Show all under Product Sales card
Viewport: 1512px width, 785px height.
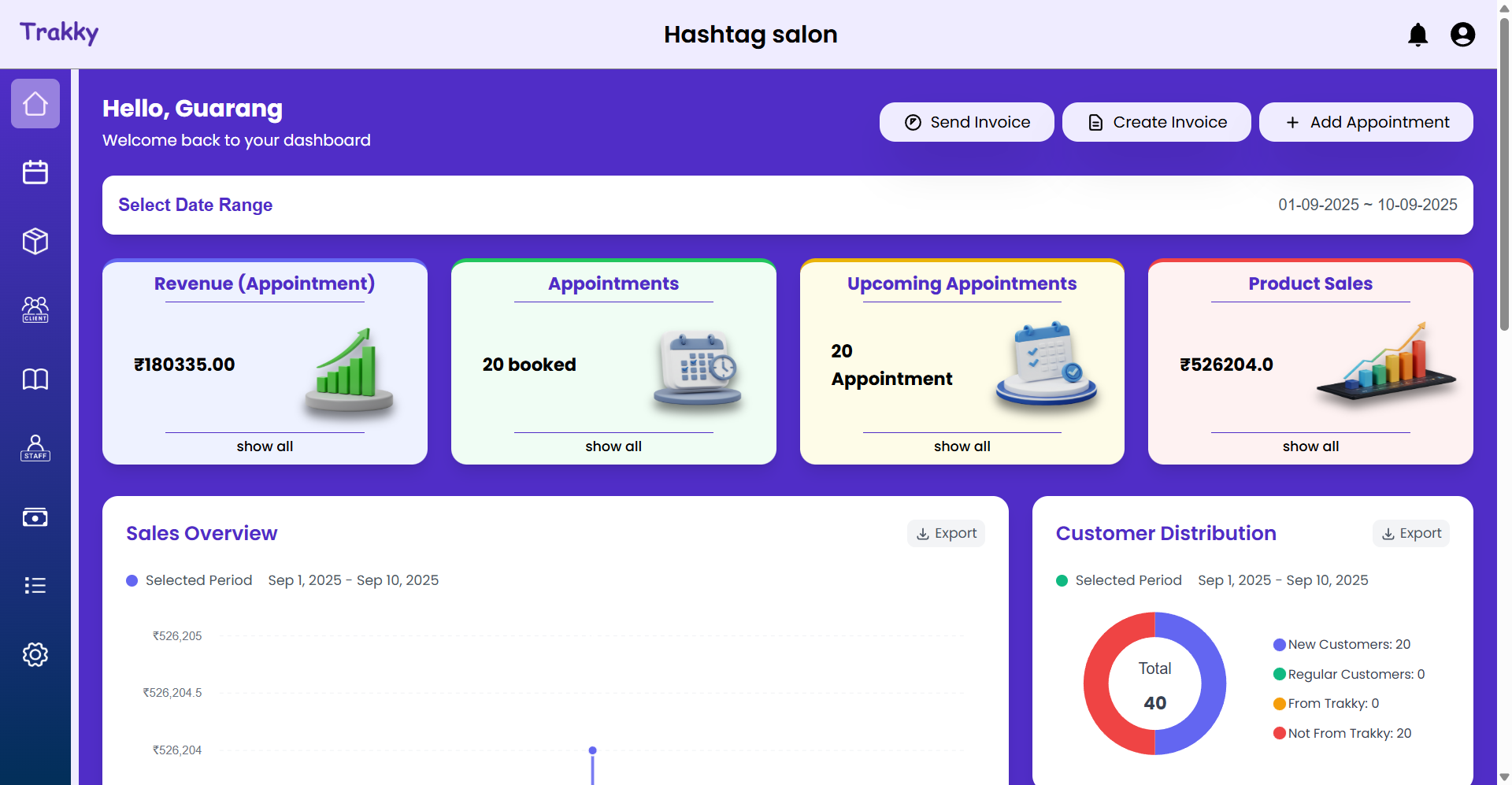coord(1310,446)
